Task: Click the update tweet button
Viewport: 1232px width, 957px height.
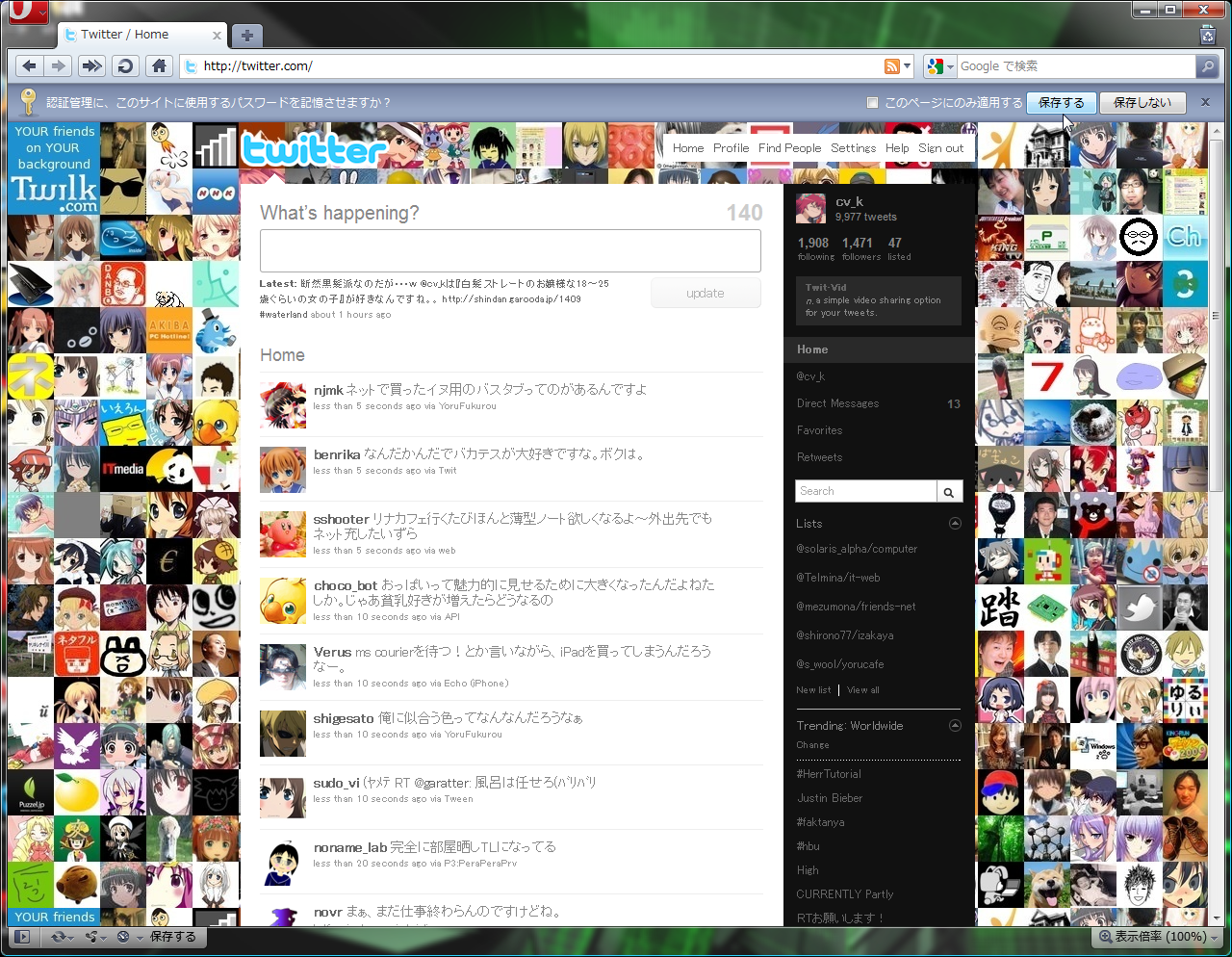Action: click(x=706, y=294)
